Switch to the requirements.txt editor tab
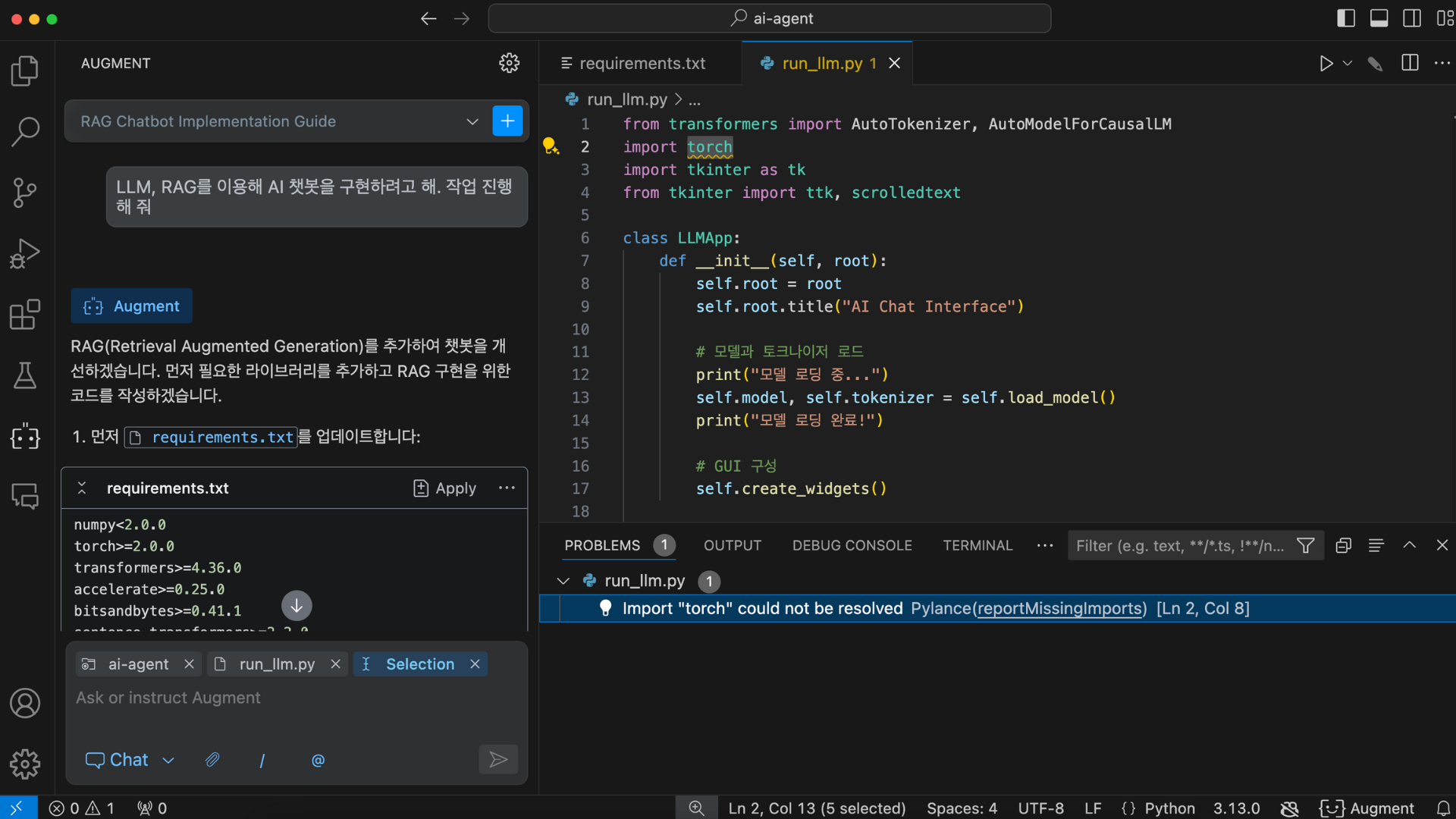 [x=642, y=64]
